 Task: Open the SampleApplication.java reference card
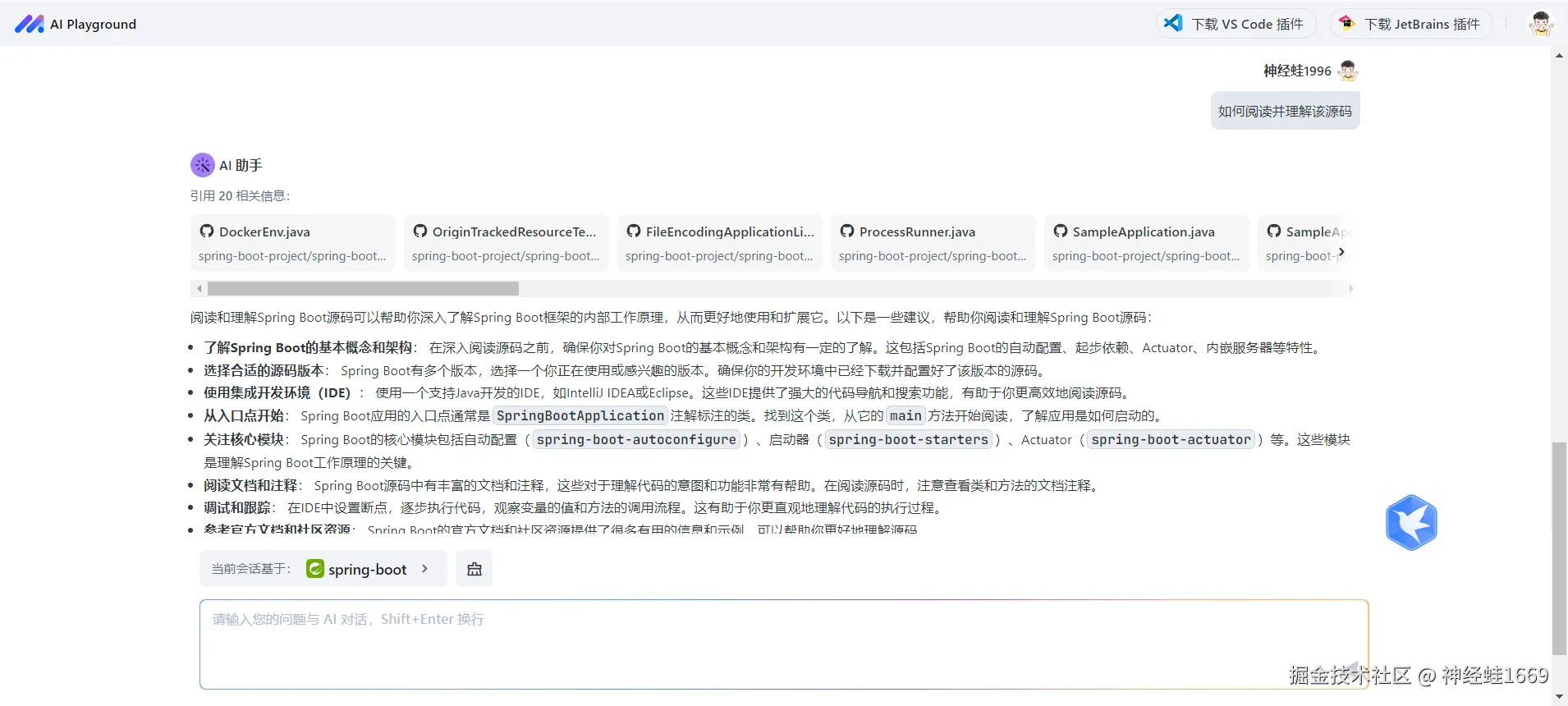point(1147,243)
